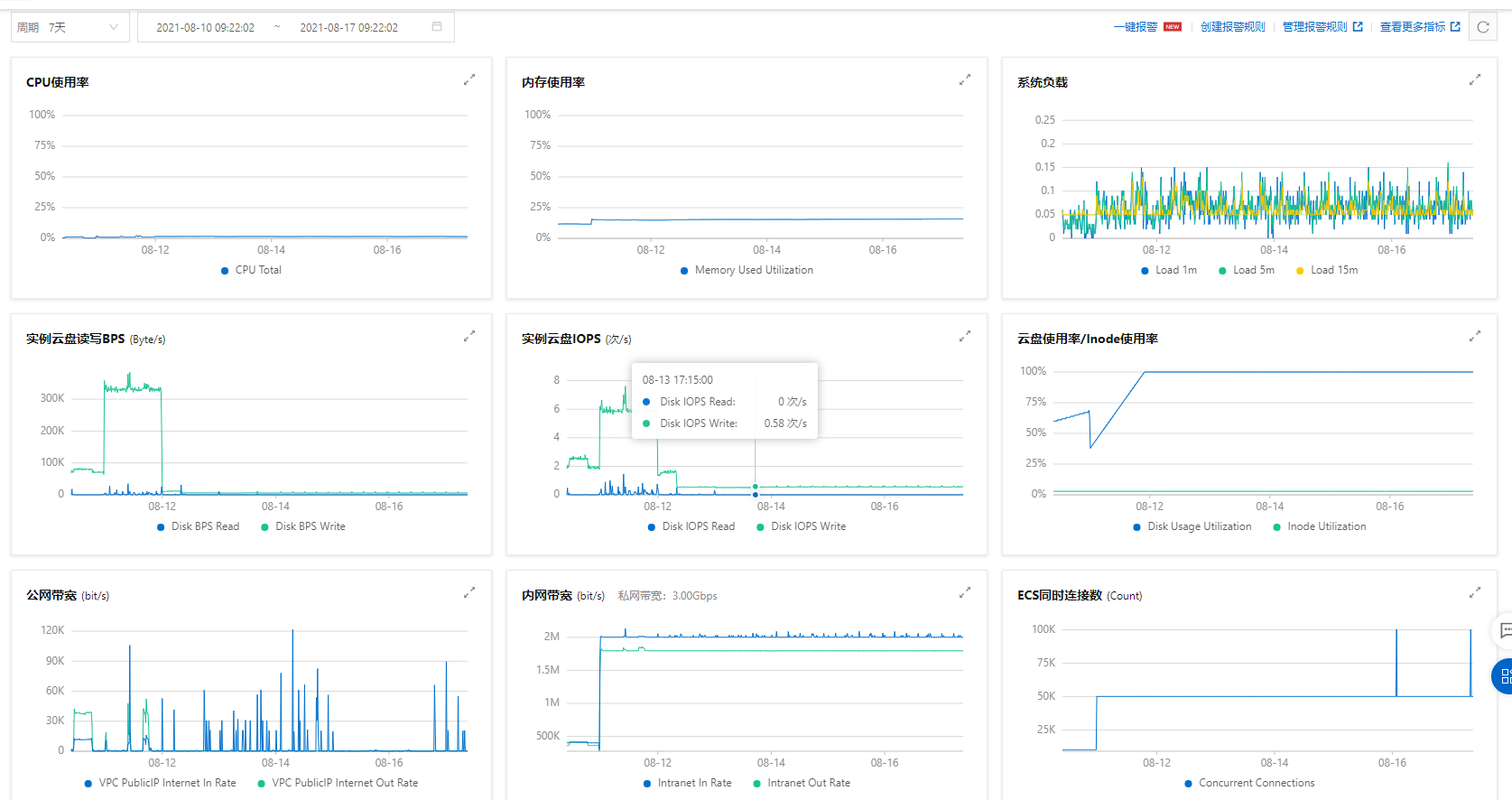This screenshot has width=1512, height=800.
Task: Open the 查看更多指标 external link
Action: [1420, 27]
